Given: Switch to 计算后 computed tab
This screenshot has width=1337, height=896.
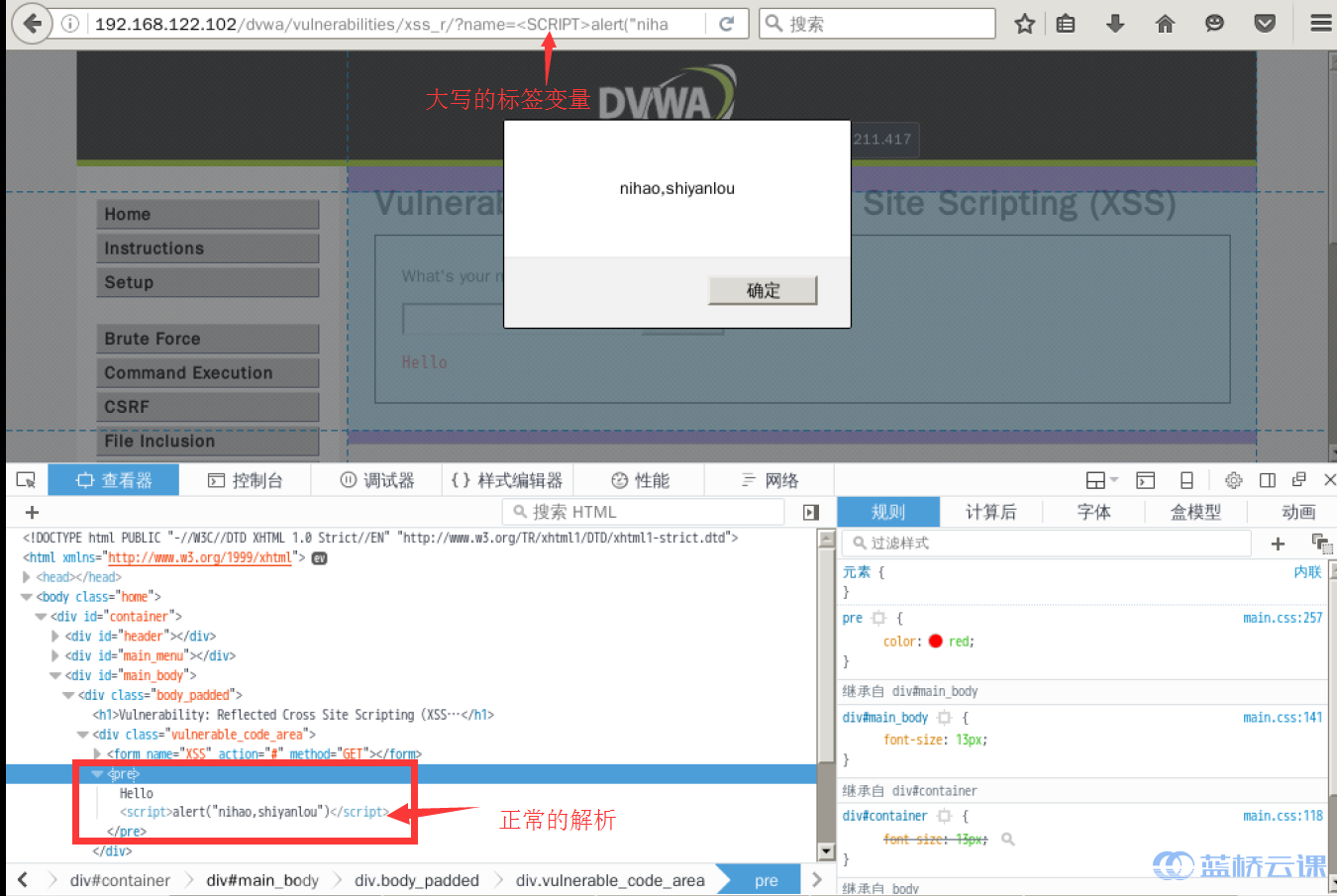Looking at the screenshot, I should pos(990,512).
